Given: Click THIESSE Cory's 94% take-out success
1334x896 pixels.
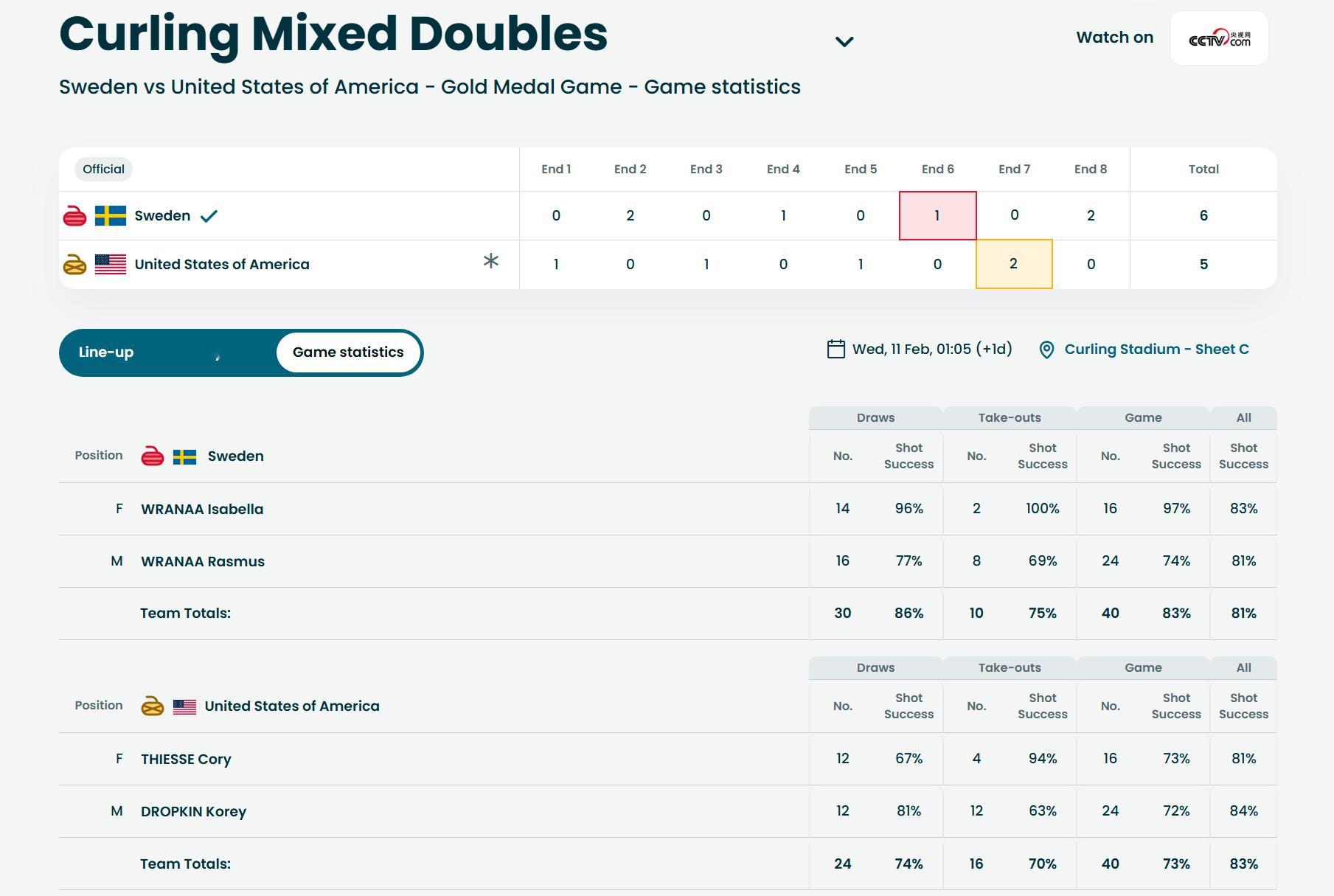Looking at the screenshot, I should tap(1043, 759).
